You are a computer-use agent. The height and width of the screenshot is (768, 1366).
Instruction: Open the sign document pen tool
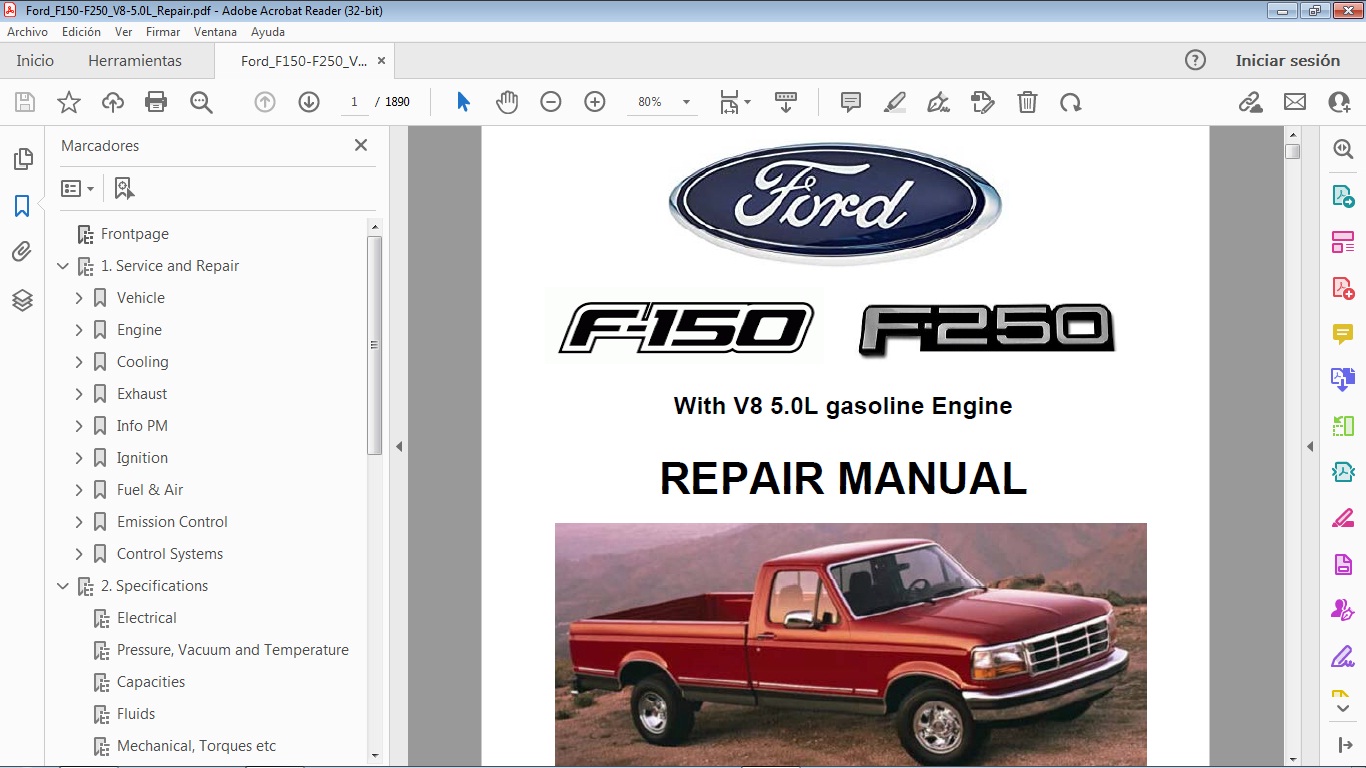pyautogui.click(x=939, y=102)
